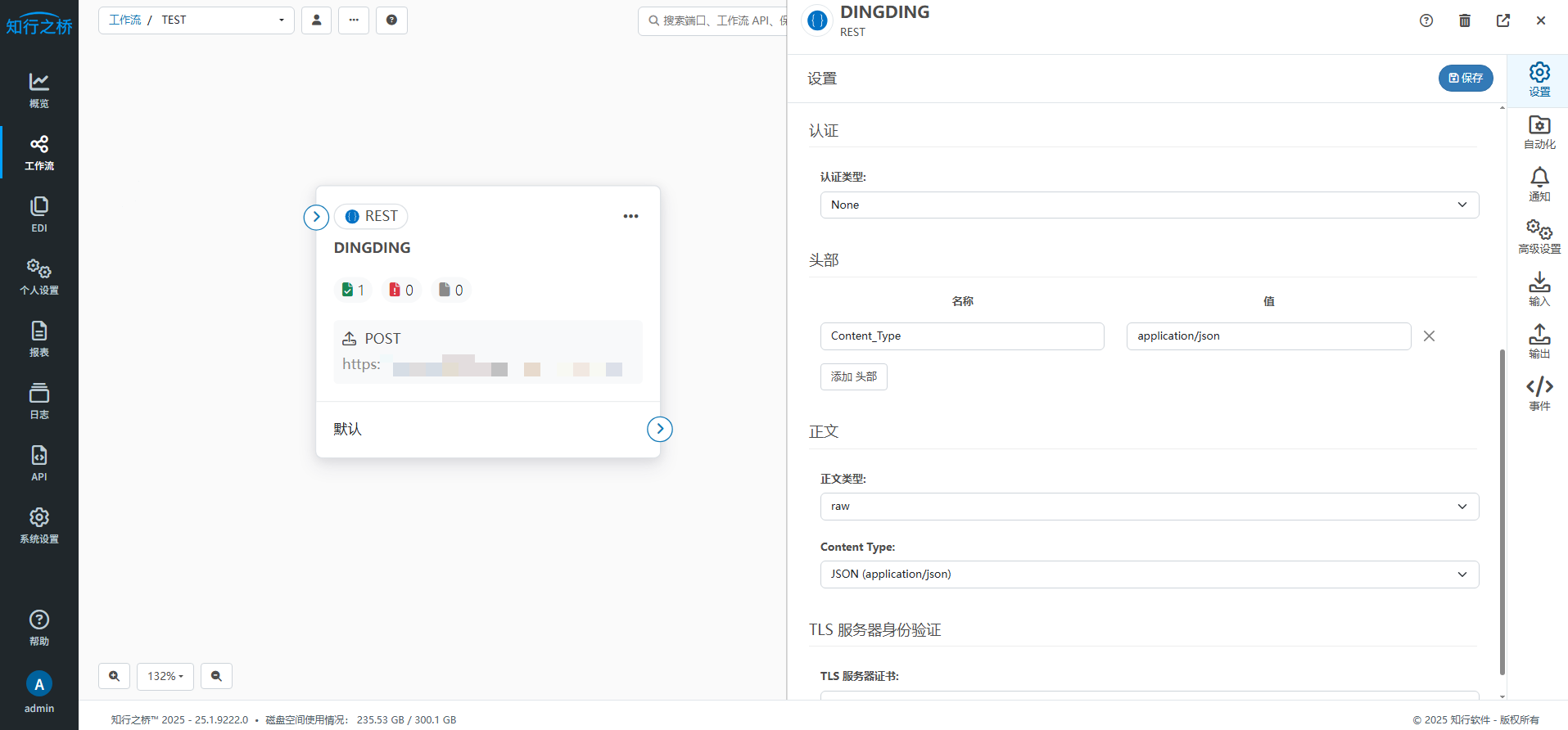
Task: Click the REST badge on the card
Action: 371,216
